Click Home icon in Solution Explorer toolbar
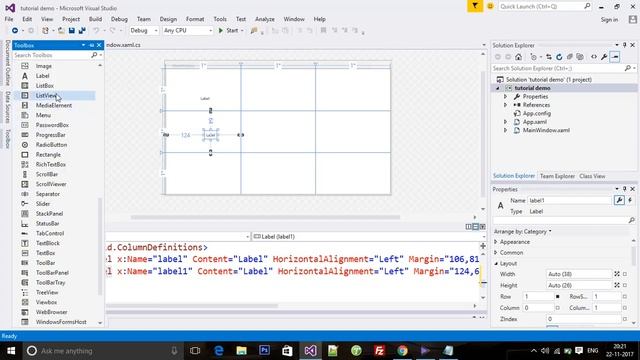Image resolution: width=640 pixels, height=360 pixels. click(x=518, y=57)
